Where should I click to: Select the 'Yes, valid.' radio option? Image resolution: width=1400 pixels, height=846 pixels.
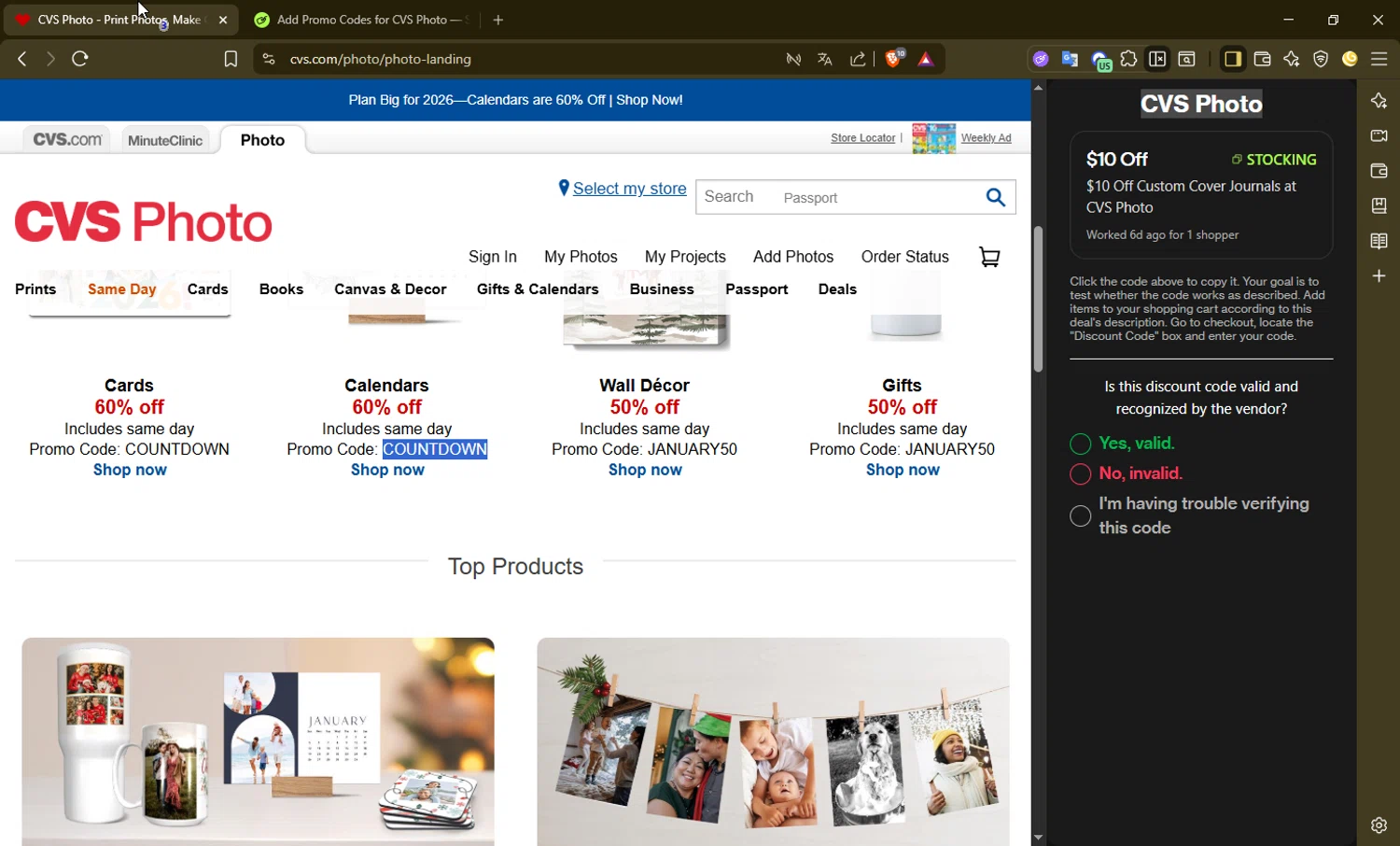click(1080, 444)
